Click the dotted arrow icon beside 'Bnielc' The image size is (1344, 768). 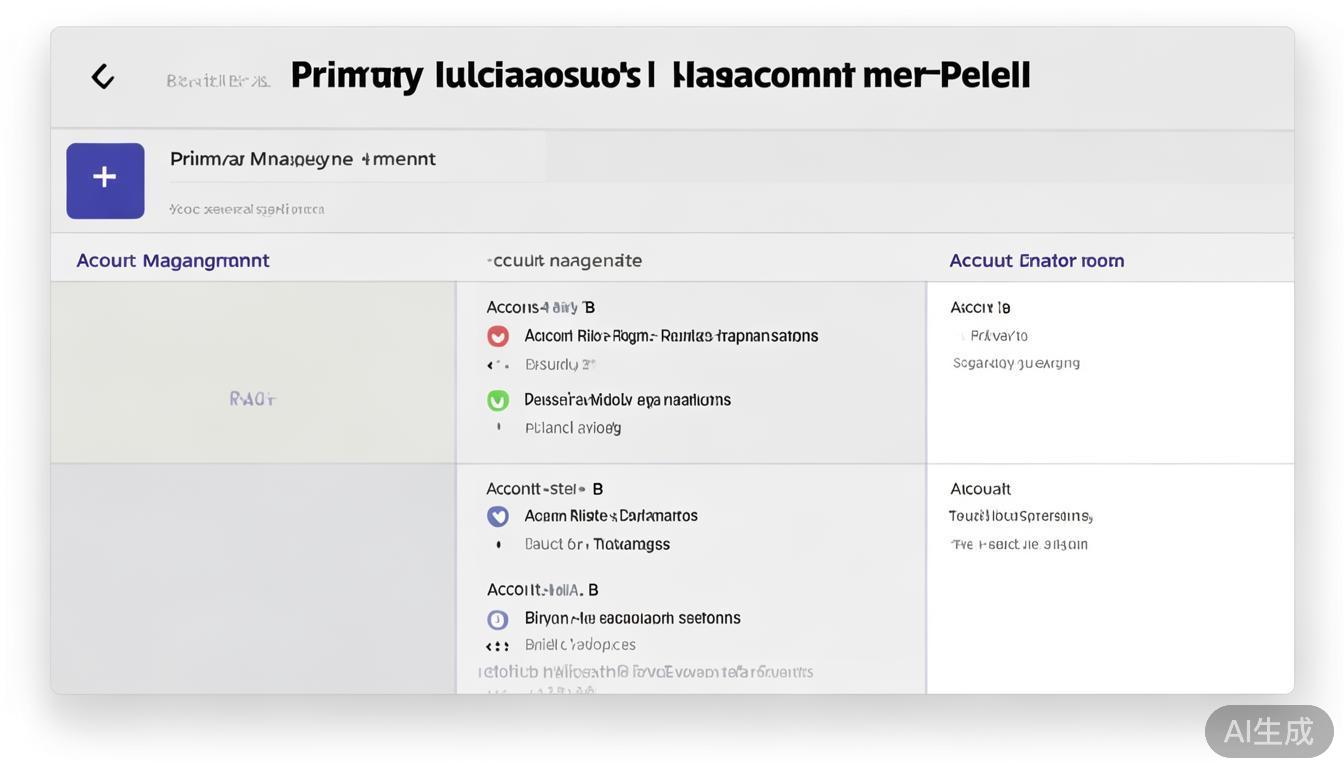[x=497, y=646]
